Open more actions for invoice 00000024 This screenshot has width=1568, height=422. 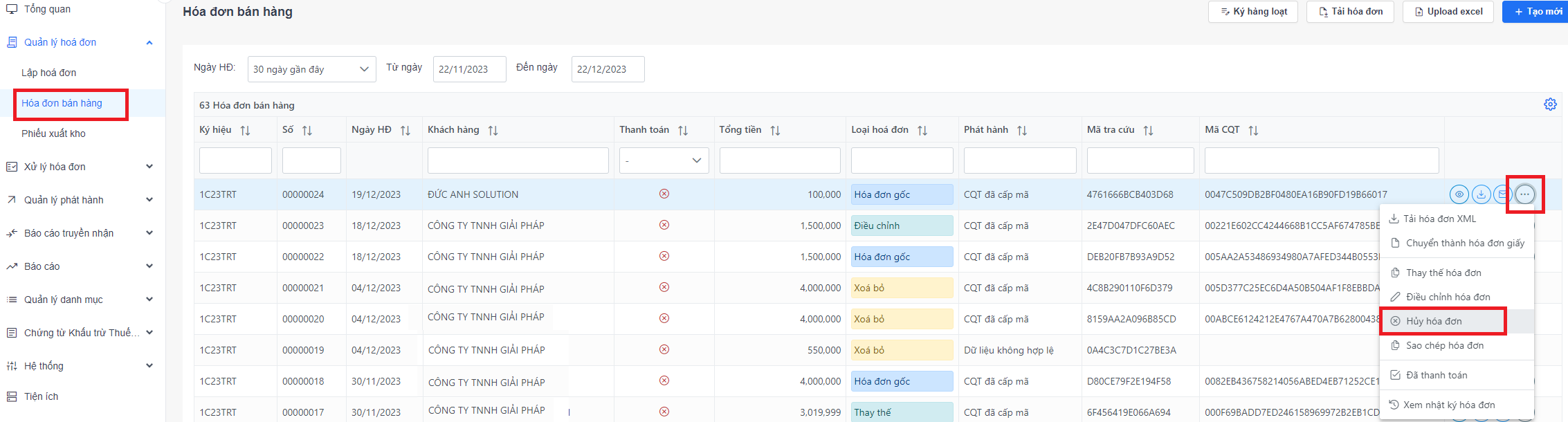click(x=1524, y=194)
